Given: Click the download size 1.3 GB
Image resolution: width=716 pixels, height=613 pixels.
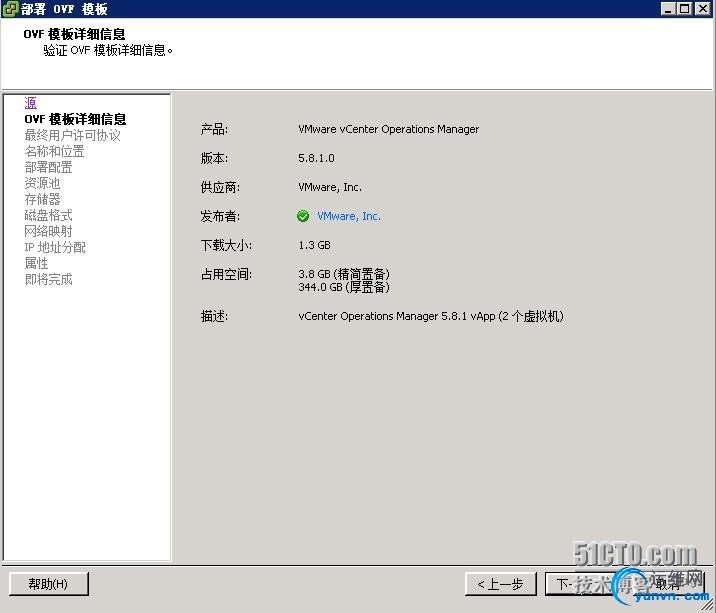Looking at the screenshot, I should pyautogui.click(x=314, y=245).
